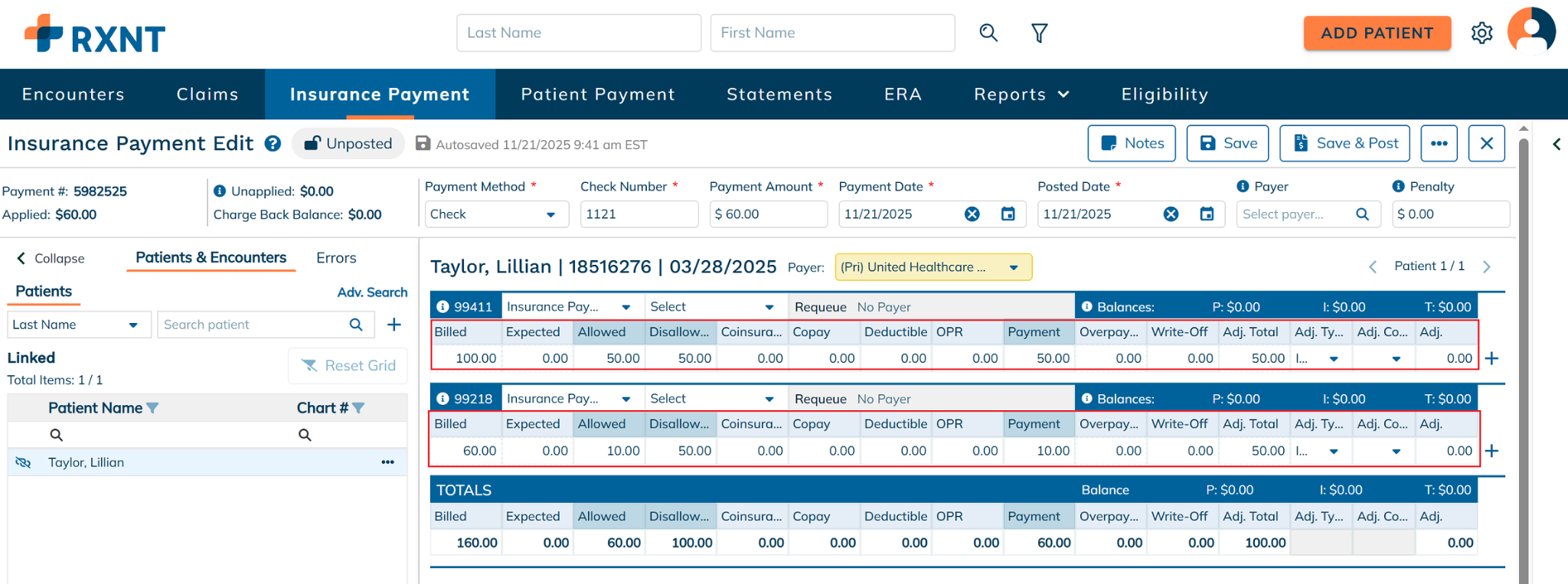The height and width of the screenshot is (584, 1568).
Task: Toggle the Unposted lock status
Action: point(348,144)
